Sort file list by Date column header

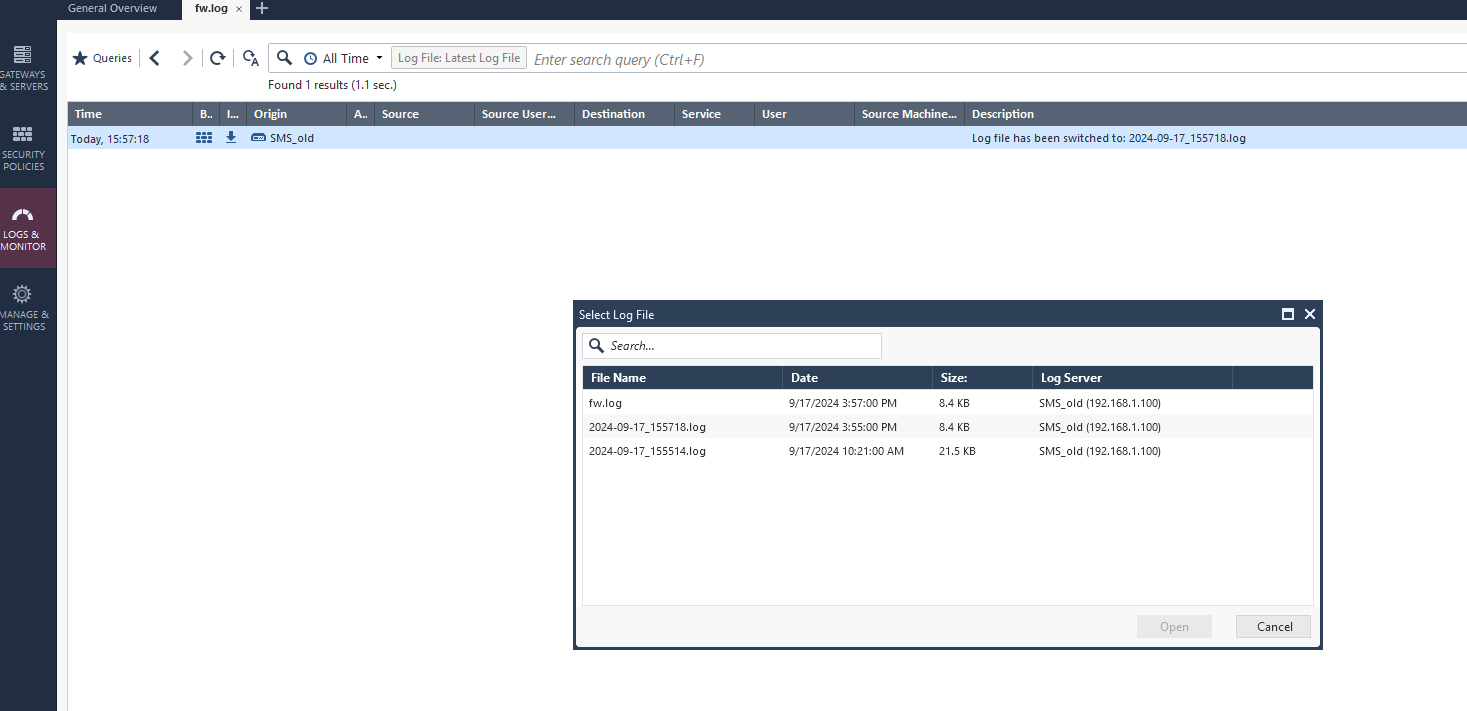click(805, 378)
